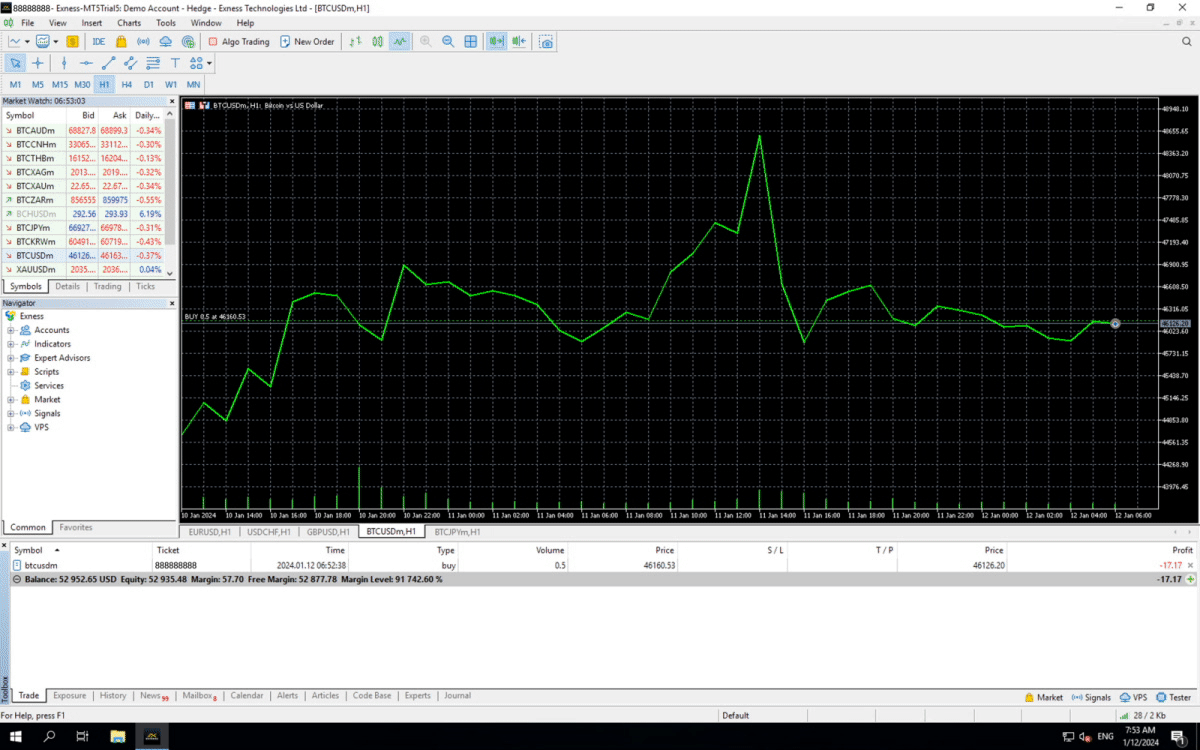Zoom in on the chart
The width and height of the screenshot is (1200, 750).
click(x=426, y=42)
